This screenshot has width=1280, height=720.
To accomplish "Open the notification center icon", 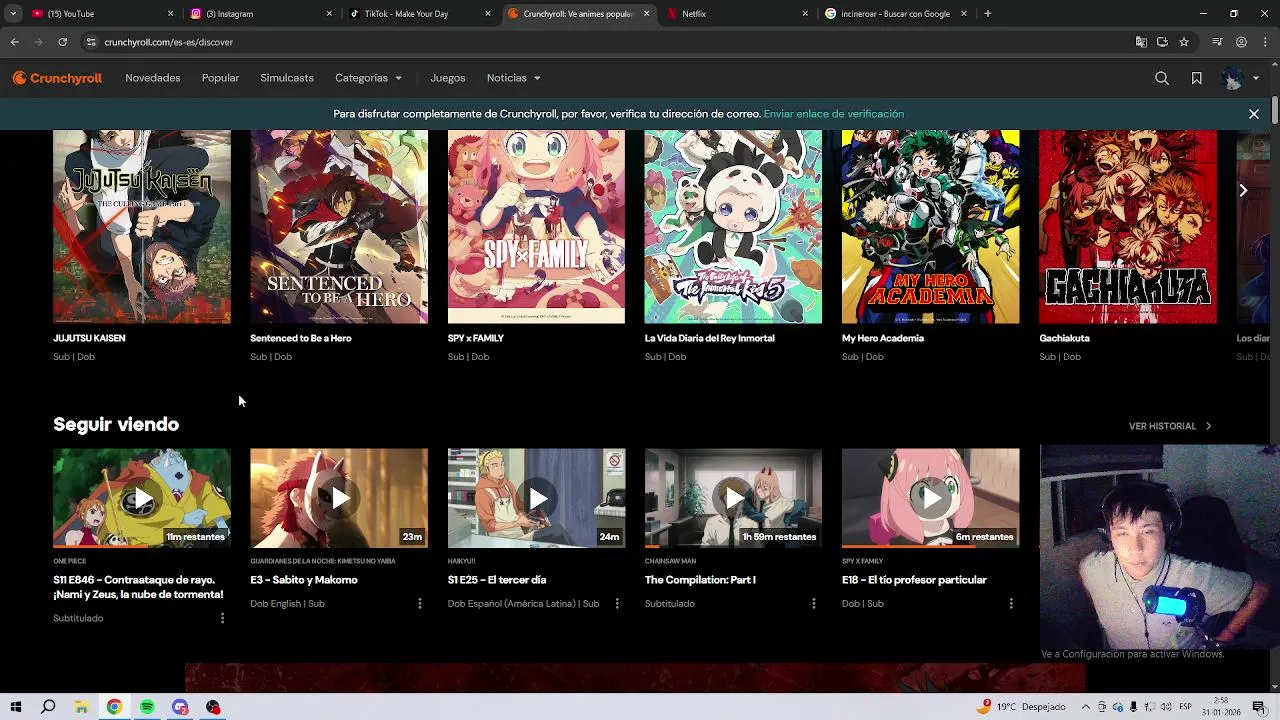I will pos(1259,707).
